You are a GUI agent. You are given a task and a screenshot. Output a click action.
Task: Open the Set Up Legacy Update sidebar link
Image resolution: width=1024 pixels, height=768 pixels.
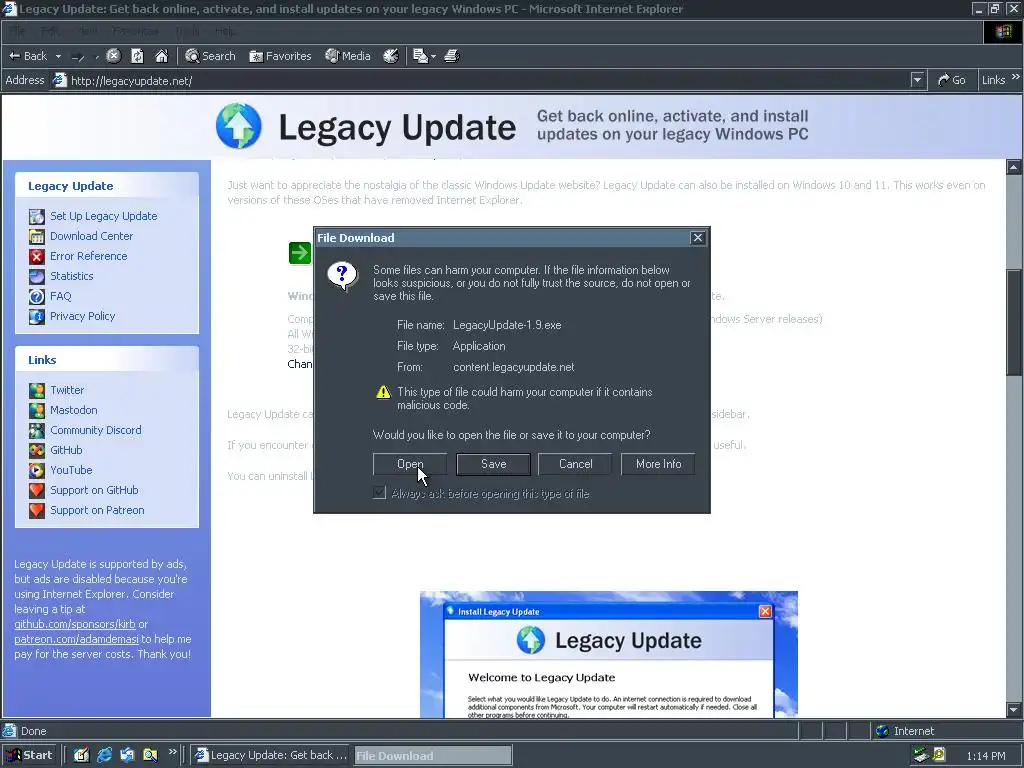point(104,216)
